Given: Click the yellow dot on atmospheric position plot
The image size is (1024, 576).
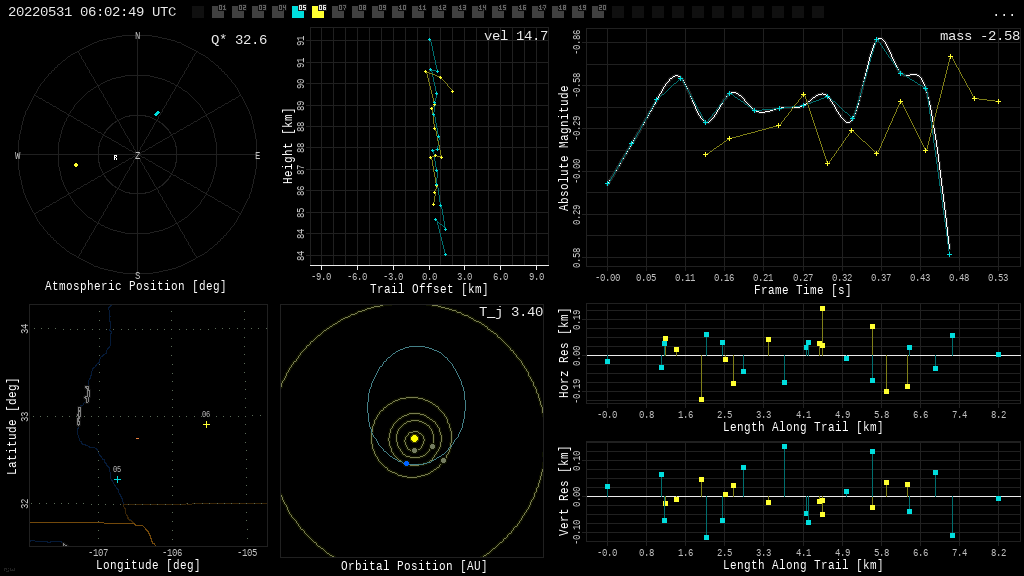Looking at the screenshot, I should (x=76, y=165).
